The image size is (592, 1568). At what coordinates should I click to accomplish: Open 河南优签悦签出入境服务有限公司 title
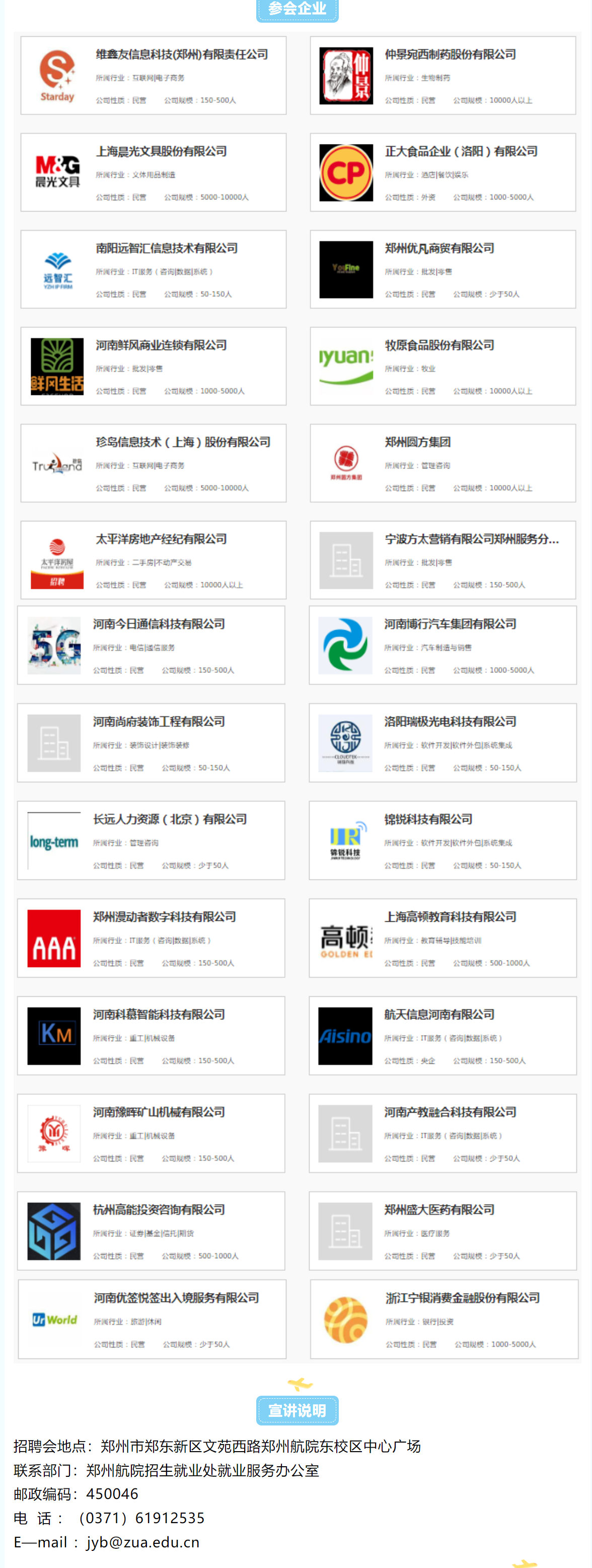(177, 1298)
